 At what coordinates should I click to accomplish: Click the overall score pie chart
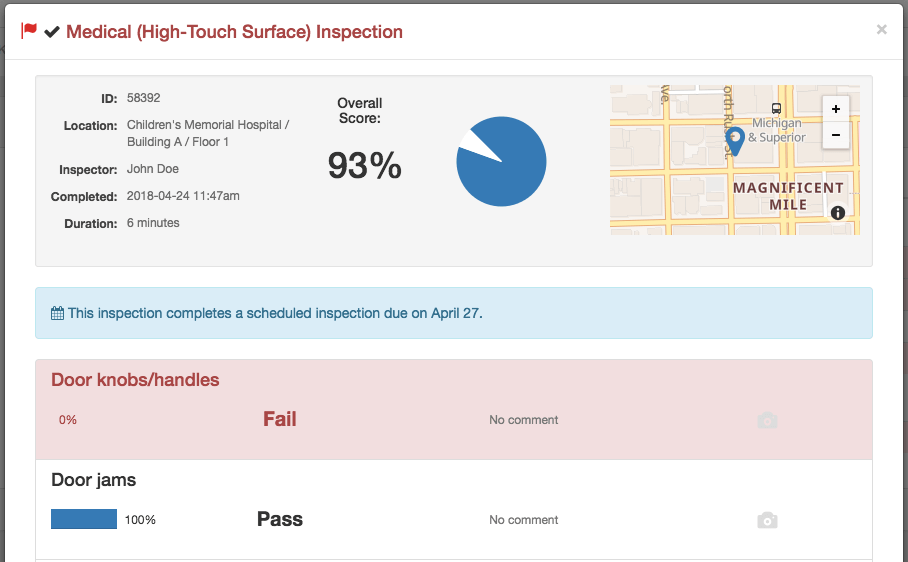point(501,161)
